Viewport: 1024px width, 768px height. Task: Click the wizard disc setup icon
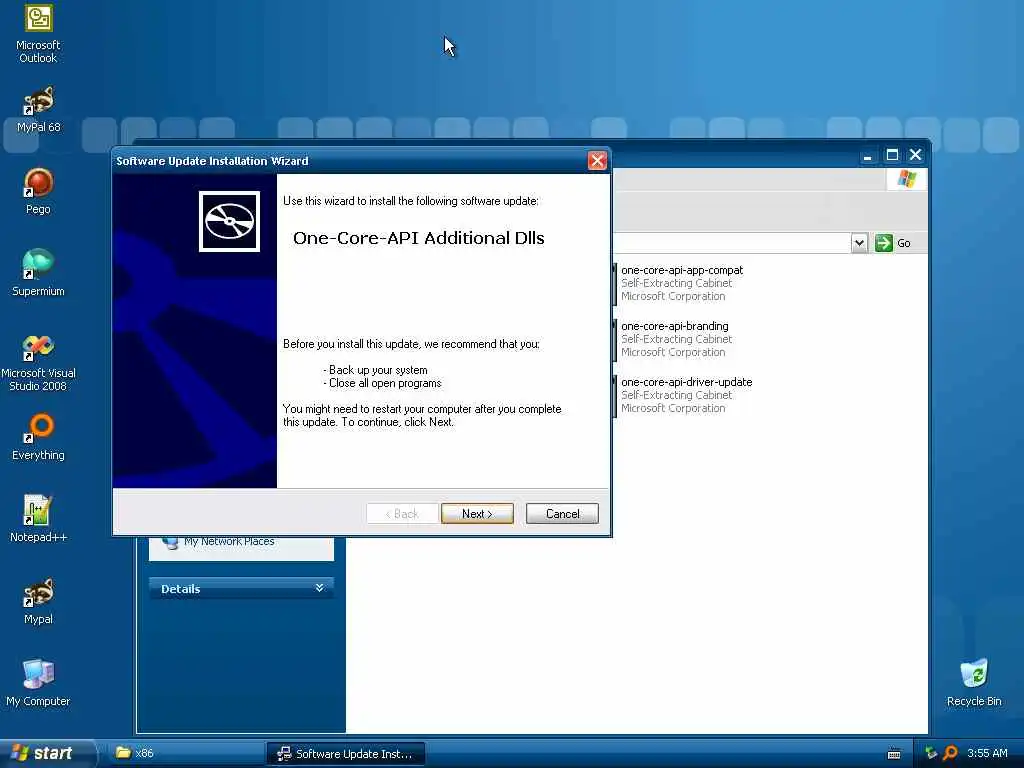click(x=229, y=221)
